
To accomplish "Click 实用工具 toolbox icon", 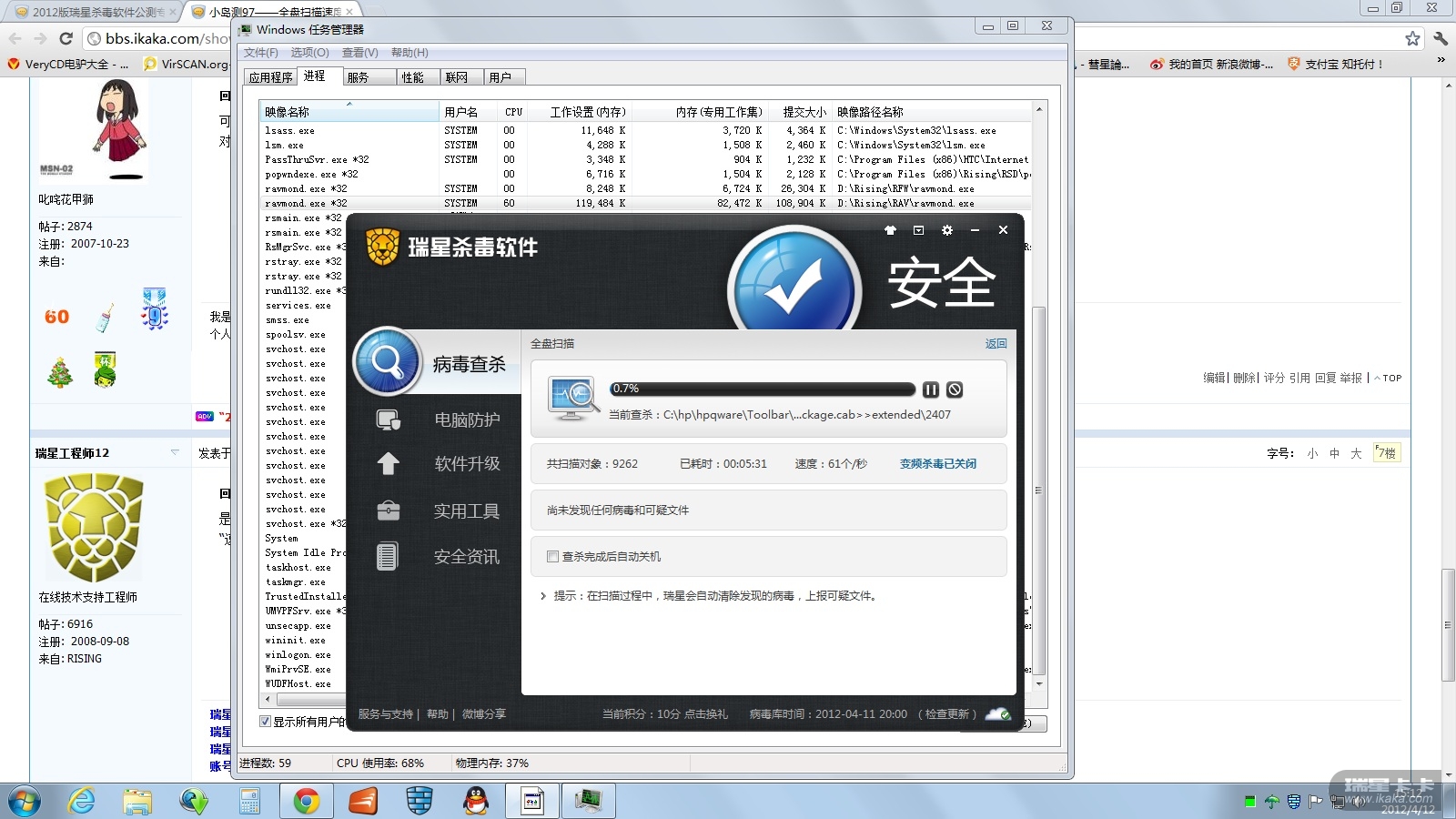I will 389,511.
